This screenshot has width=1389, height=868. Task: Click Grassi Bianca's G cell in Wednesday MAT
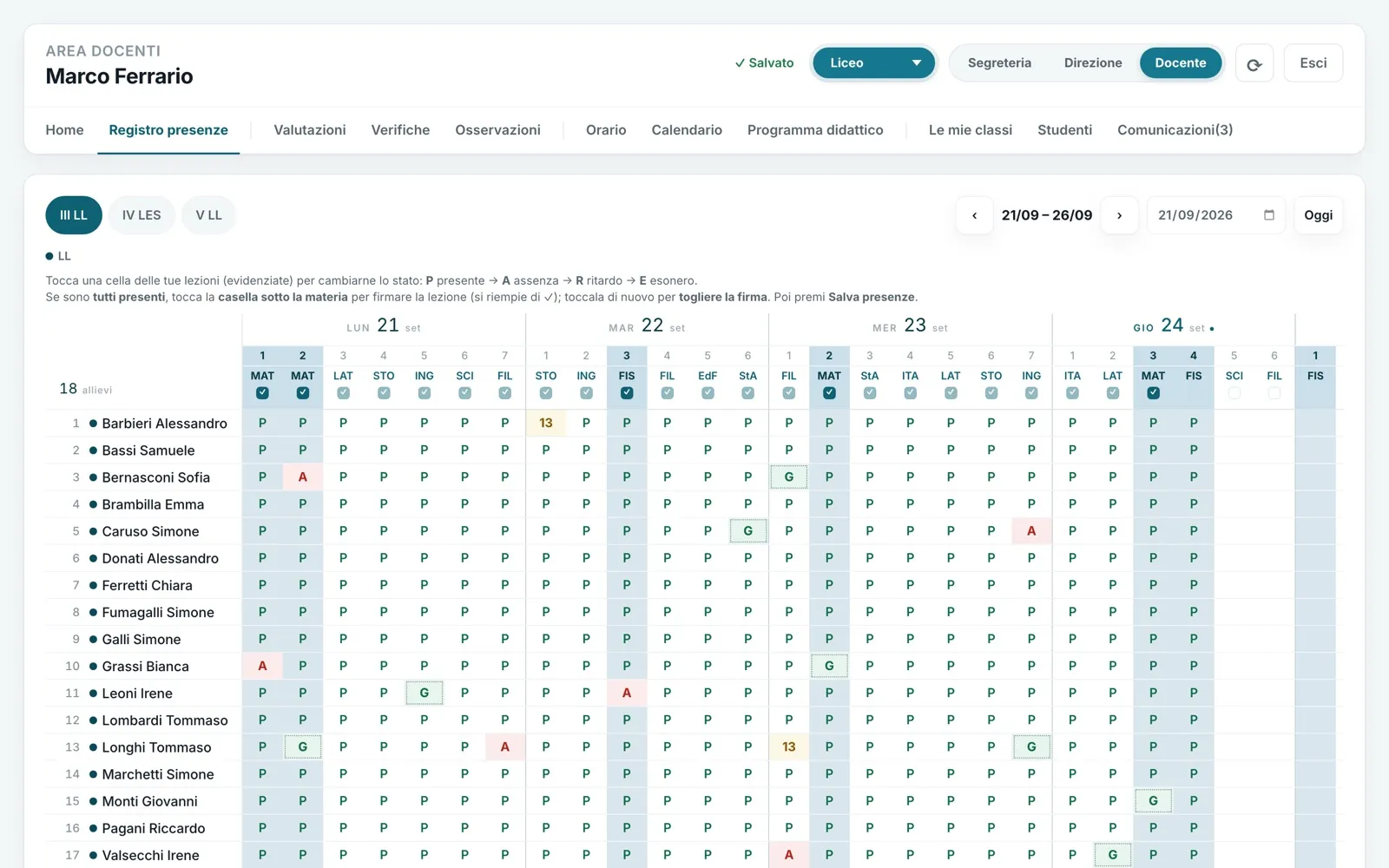coord(829,666)
